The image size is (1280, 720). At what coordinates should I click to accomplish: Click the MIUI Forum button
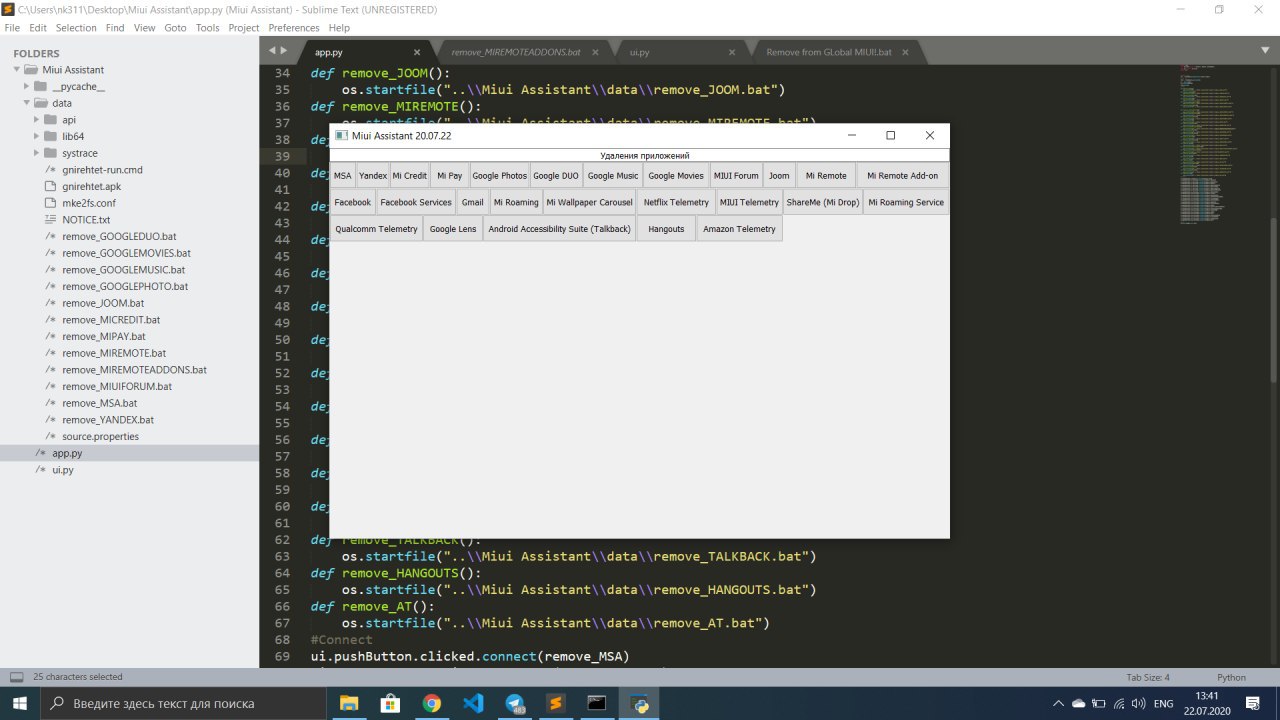(x=736, y=176)
